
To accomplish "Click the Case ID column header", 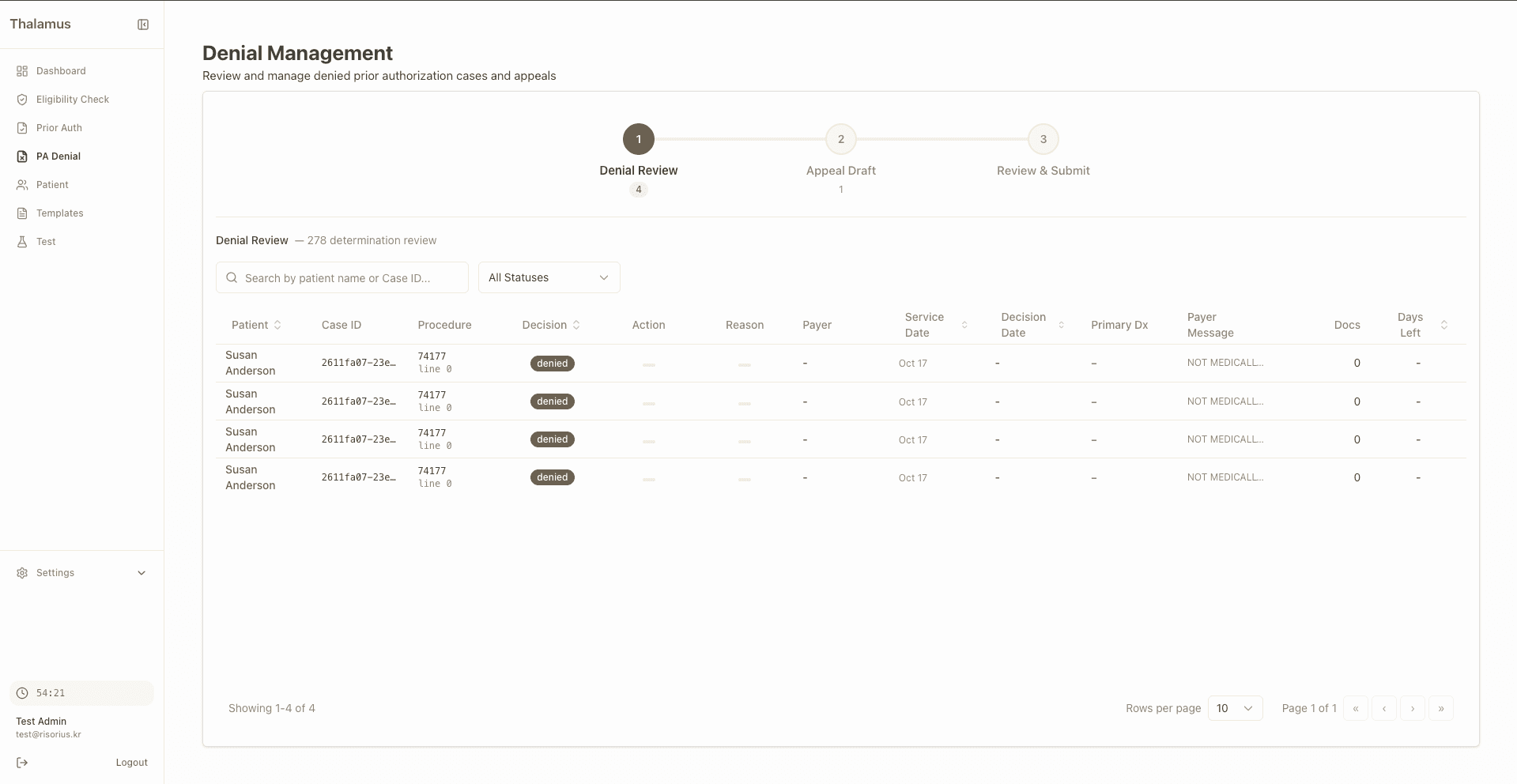I will pos(342,325).
